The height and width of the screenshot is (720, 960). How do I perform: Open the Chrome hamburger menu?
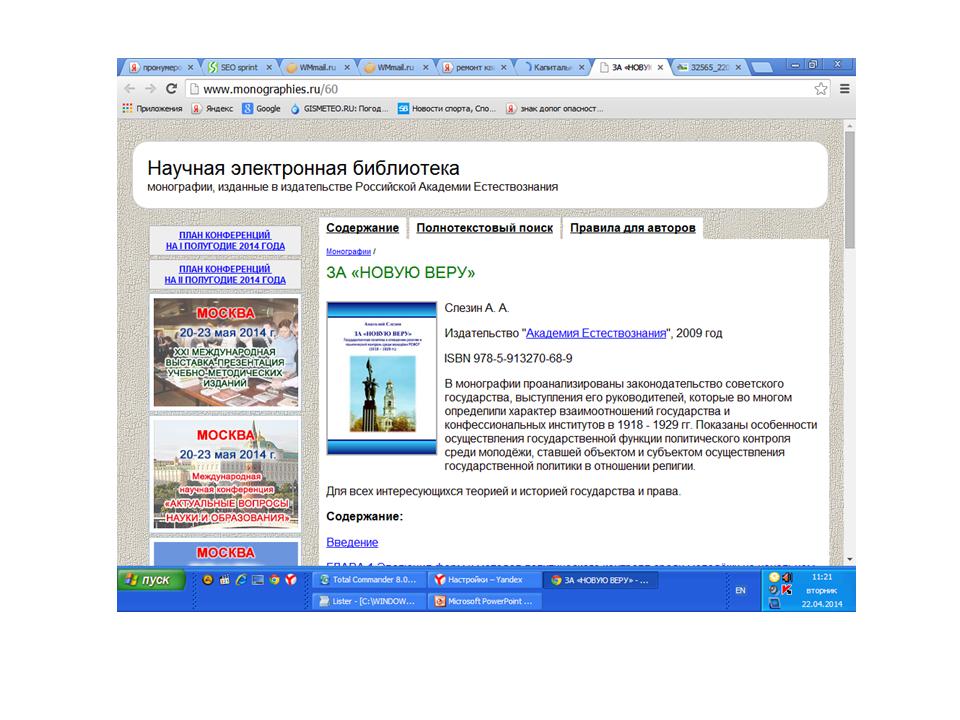click(844, 88)
